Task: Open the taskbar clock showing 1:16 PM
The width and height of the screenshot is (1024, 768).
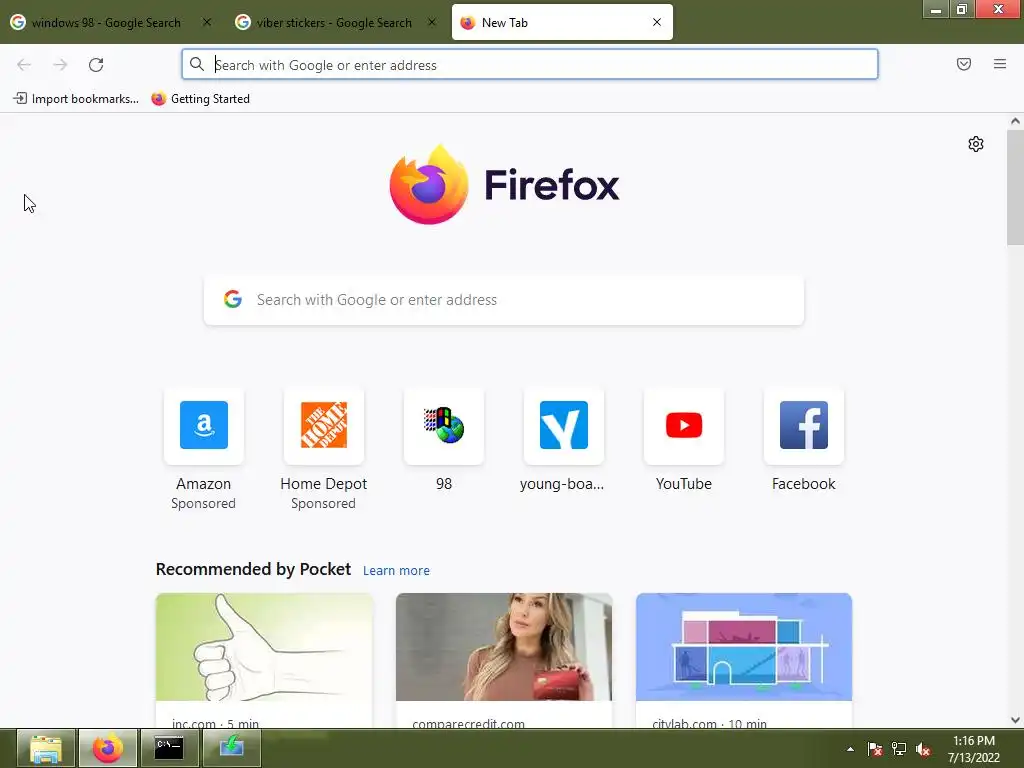Action: coord(974,749)
